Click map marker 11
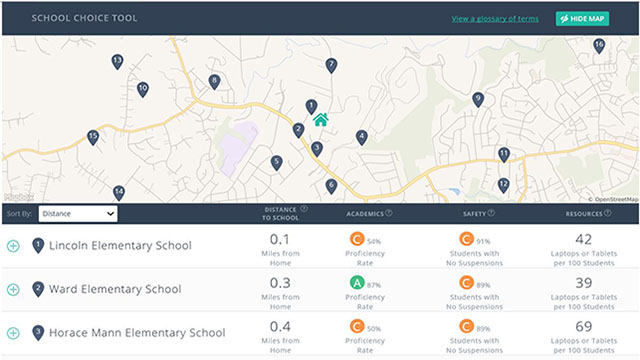Viewport: 640px width, 360px height. [504, 155]
